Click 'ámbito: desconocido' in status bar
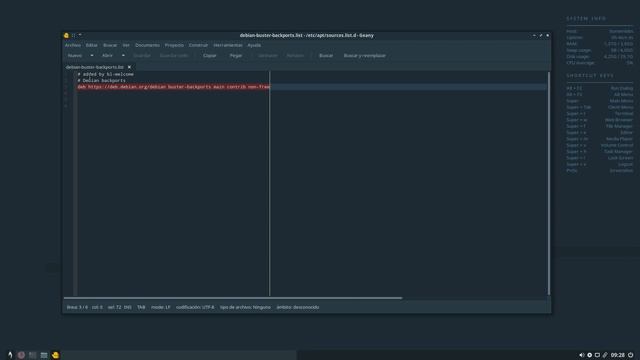This screenshot has width=640, height=360. [x=298, y=307]
